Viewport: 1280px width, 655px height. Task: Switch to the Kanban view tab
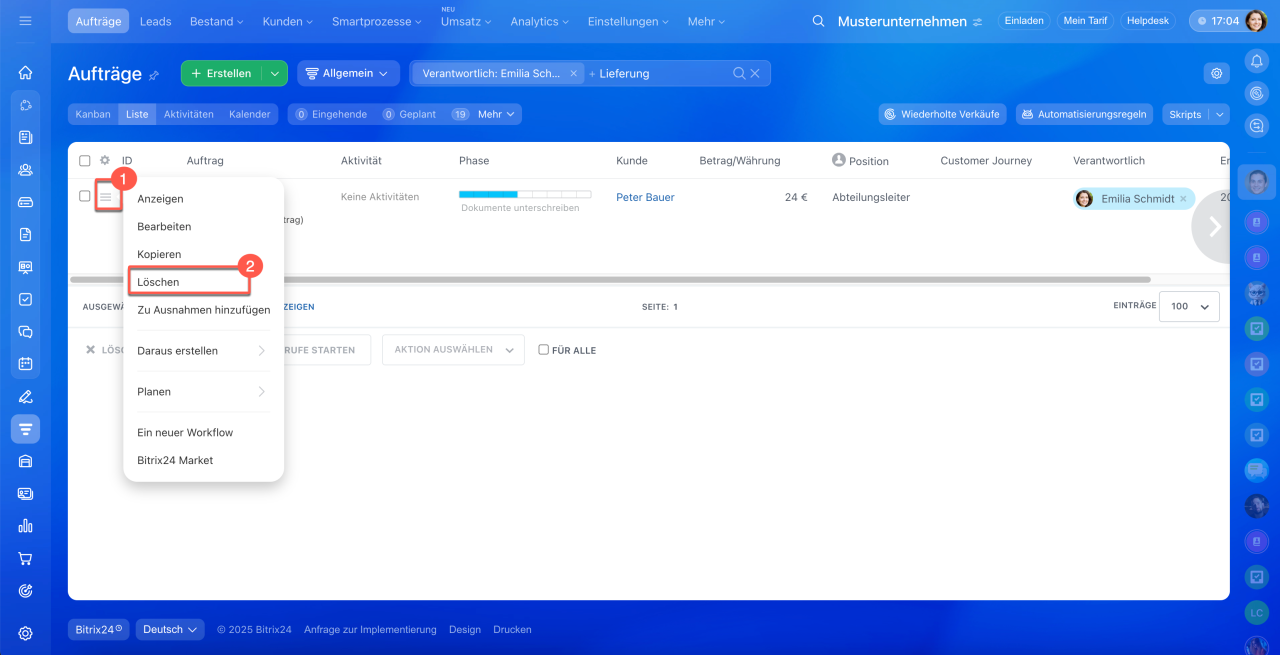tap(93, 114)
